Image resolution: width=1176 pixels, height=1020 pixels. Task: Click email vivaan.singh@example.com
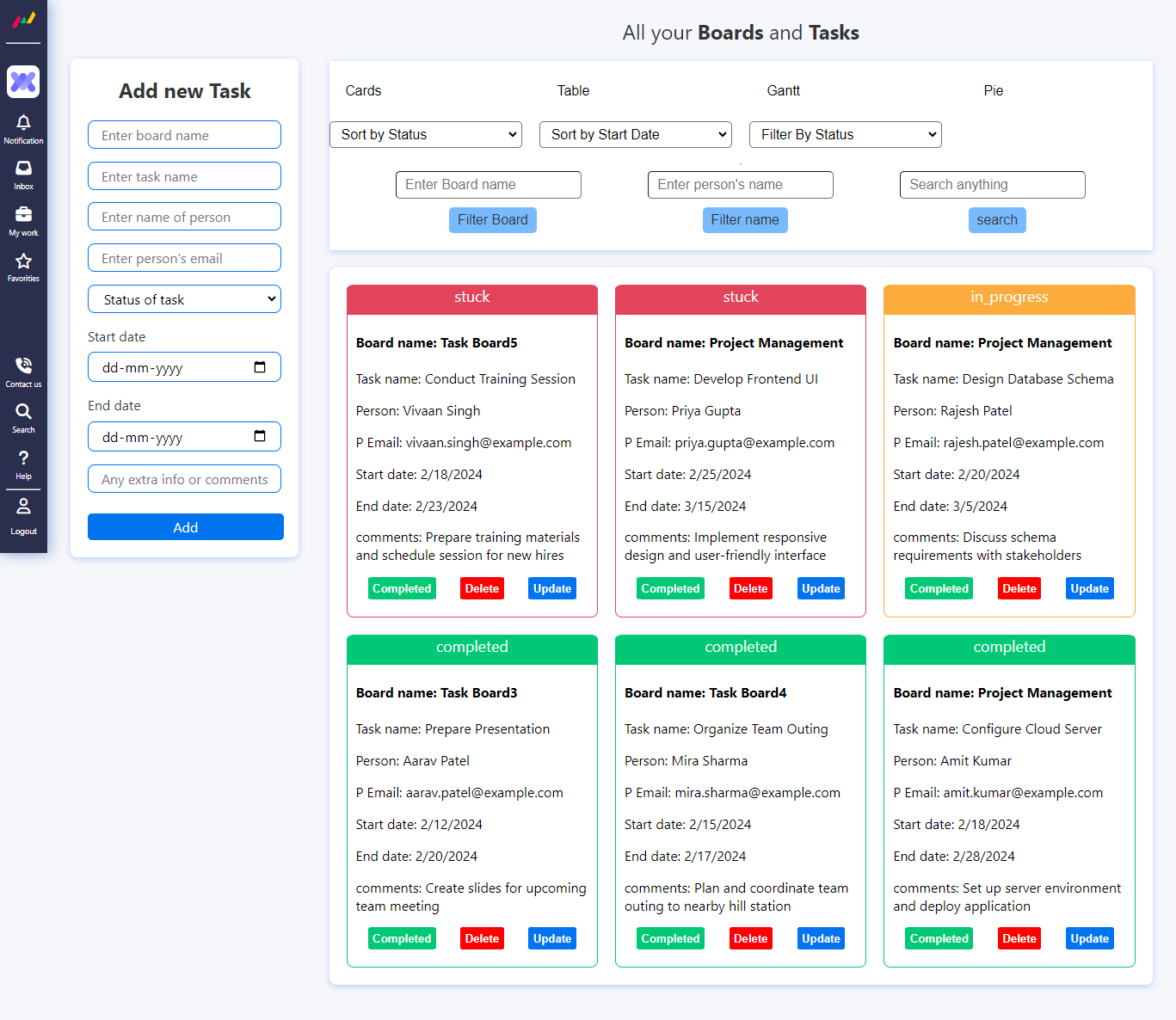coord(489,443)
